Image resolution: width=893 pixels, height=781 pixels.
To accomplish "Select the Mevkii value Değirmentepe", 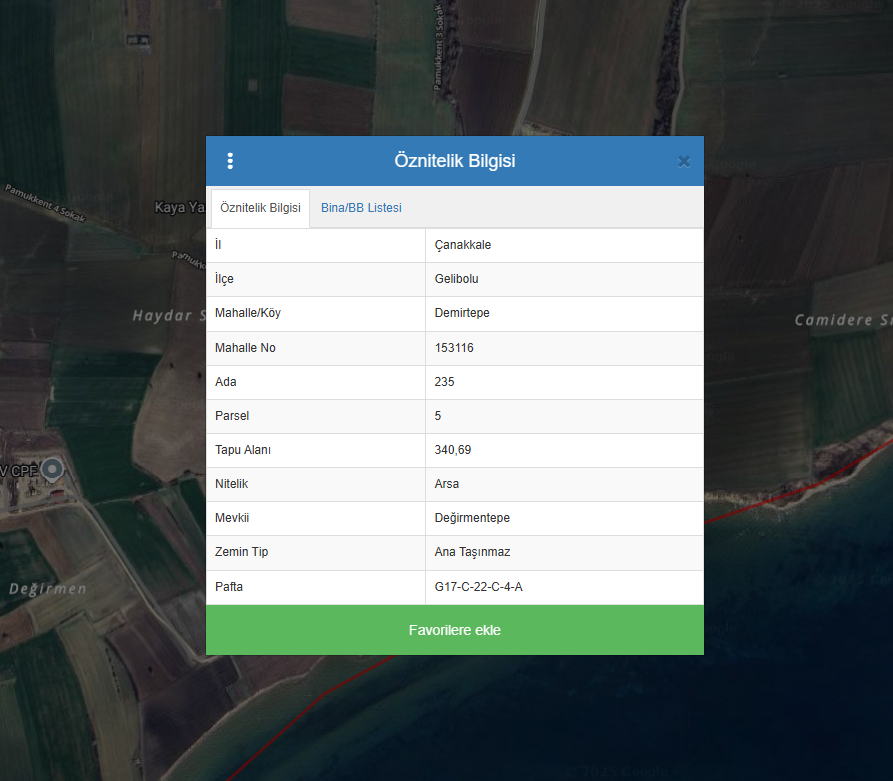I will pos(472,518).
